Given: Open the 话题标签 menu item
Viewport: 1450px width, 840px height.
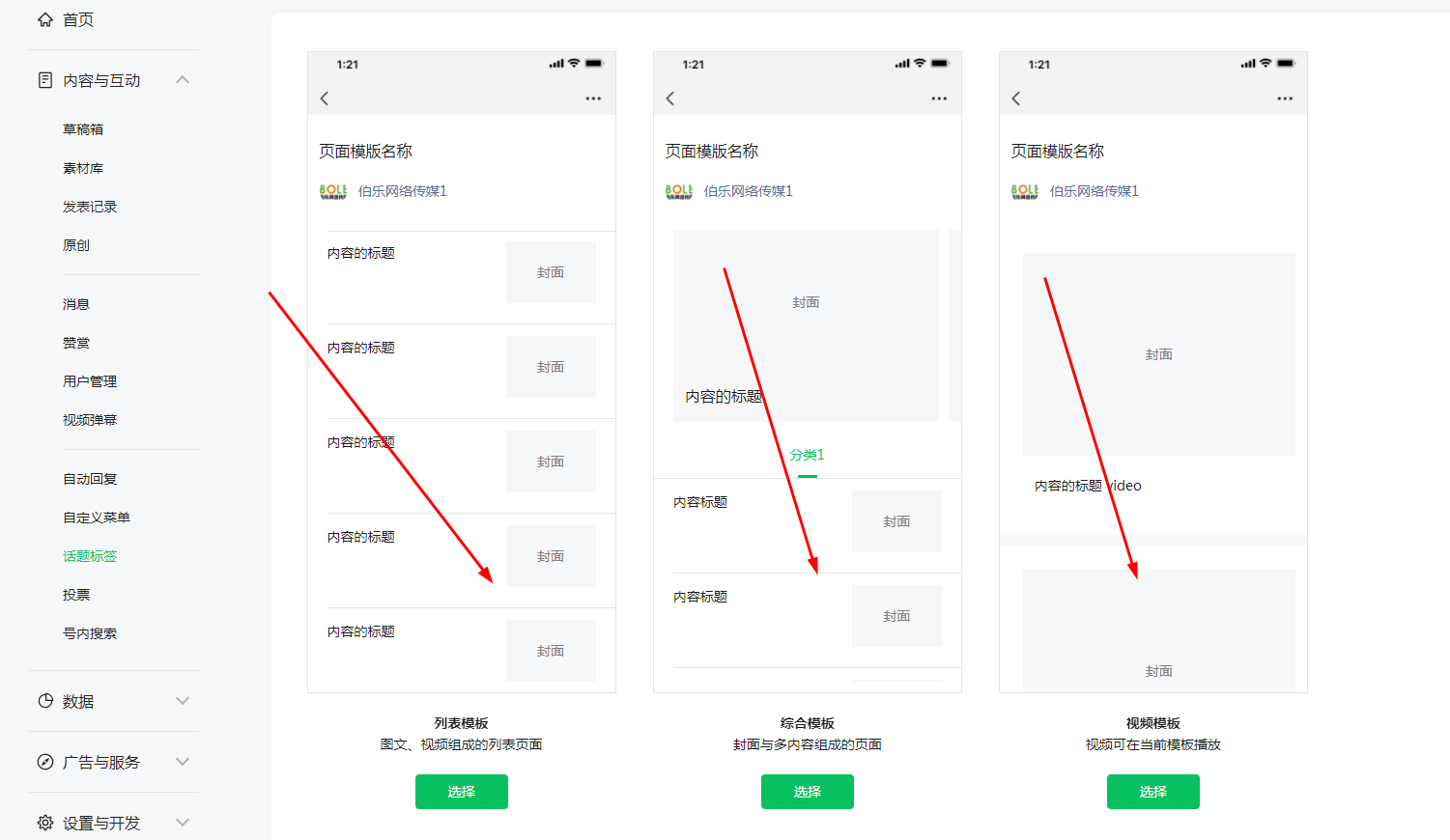Looking at the screenshot, I should point(90,556).
